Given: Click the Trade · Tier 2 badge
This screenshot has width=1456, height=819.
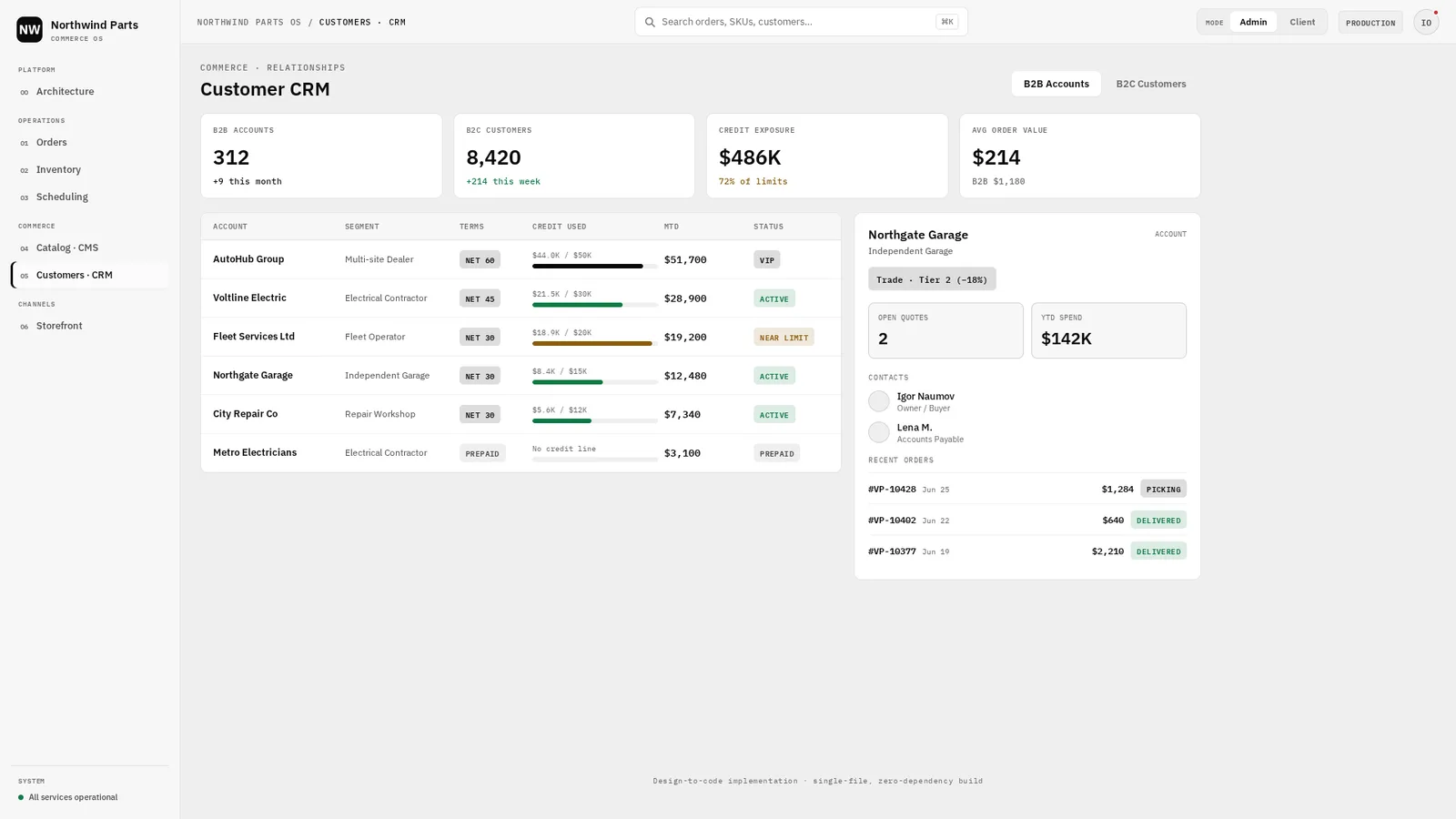Looking at the screenshot, I should tap(932, 279).
